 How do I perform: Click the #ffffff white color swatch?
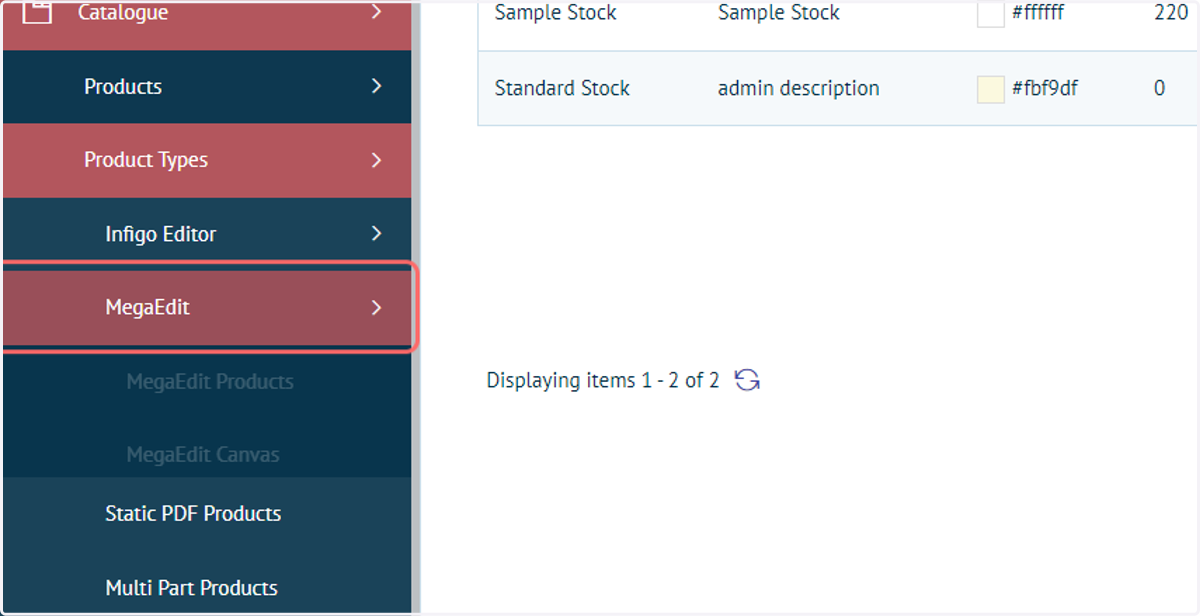coord(990,13)
